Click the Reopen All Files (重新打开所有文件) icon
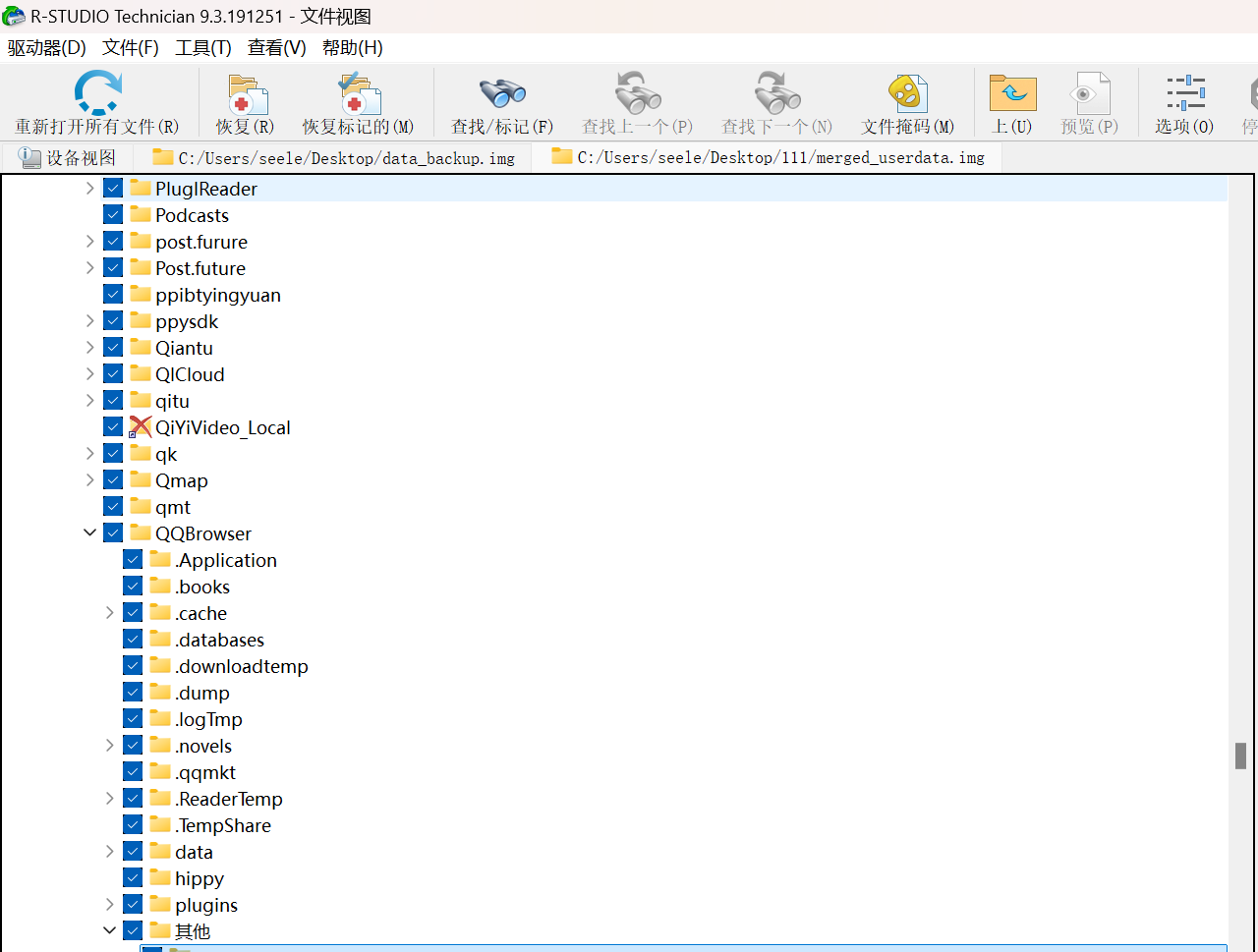 pyautogui.click(x=97, y=93)
